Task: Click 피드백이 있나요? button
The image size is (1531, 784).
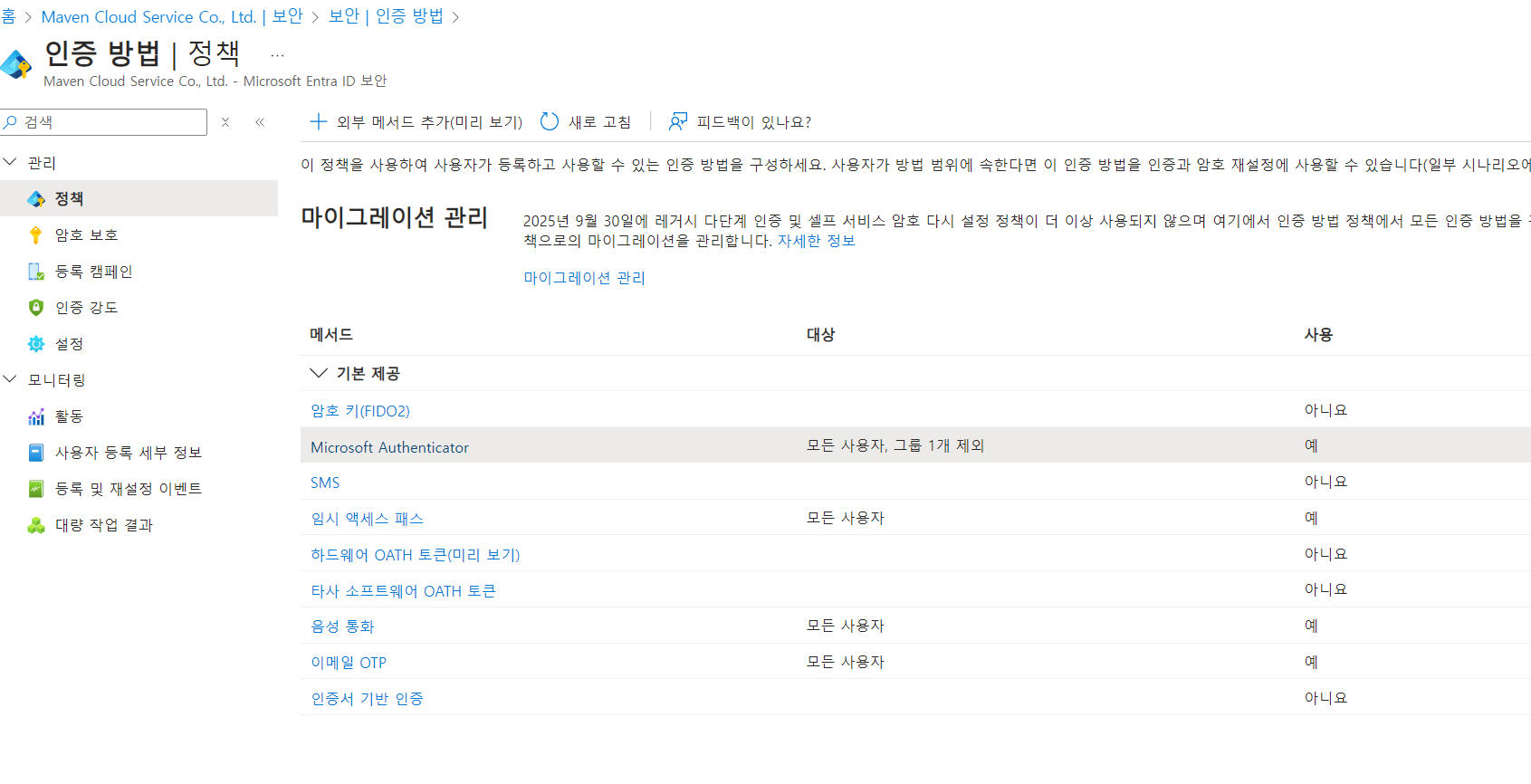Action: click(x=740, y=121)
